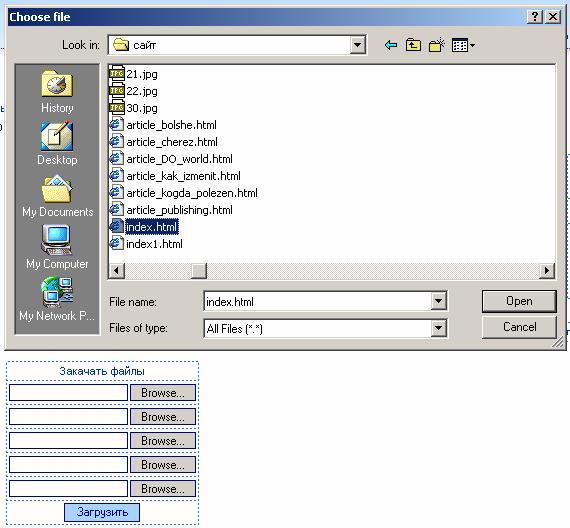
Task: Expand the File name dropdown
Action: point(438,301)
